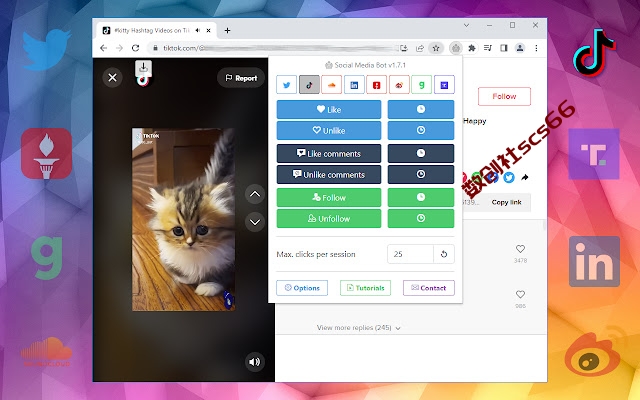
Task: Go forward with the browser forward arrow
Action: pyautogui.click(x=119, y=48)
